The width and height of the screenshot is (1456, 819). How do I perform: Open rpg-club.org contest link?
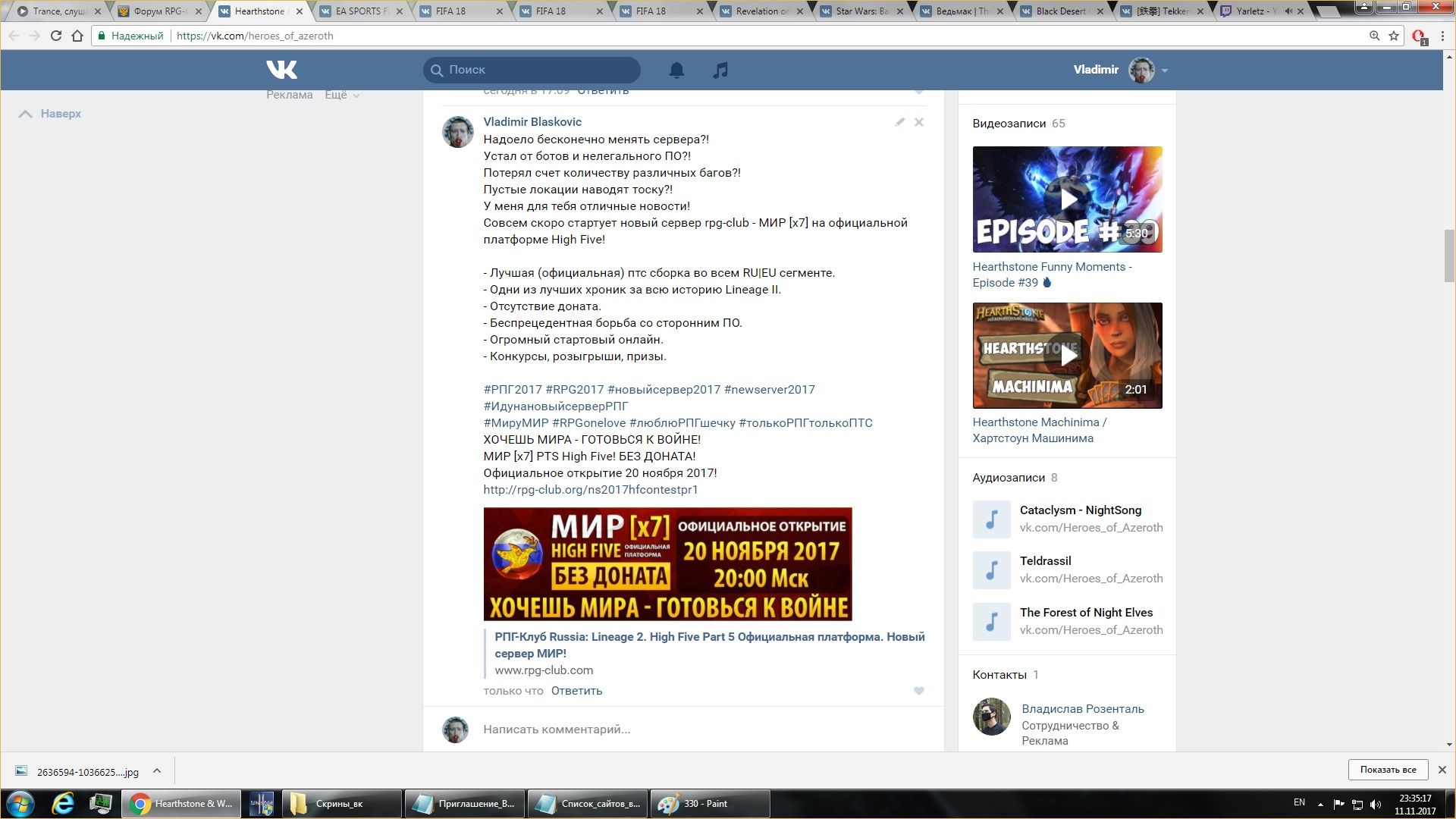pos(591,490)
